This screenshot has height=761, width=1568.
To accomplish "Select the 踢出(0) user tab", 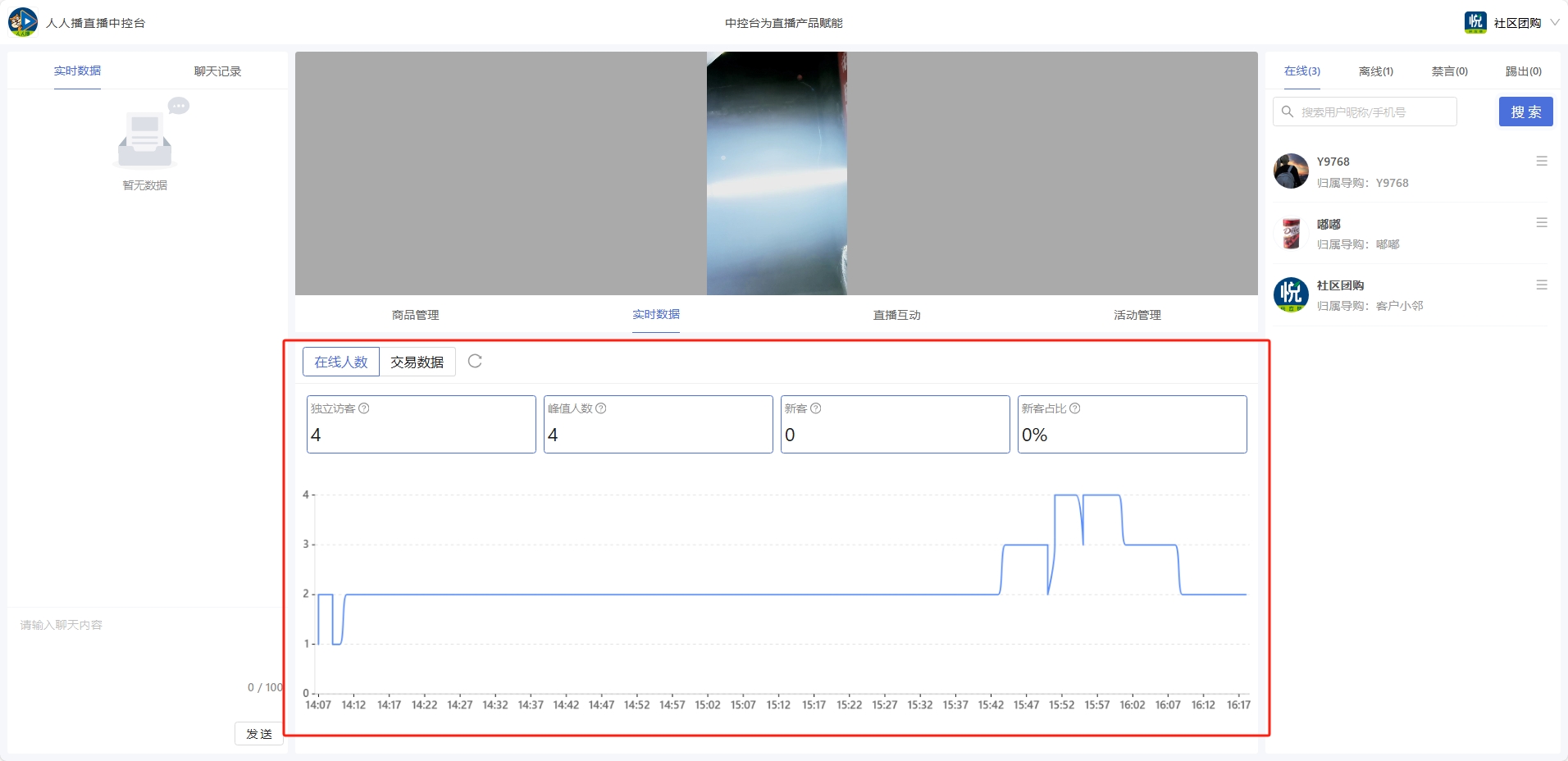I will [1524, 71].
